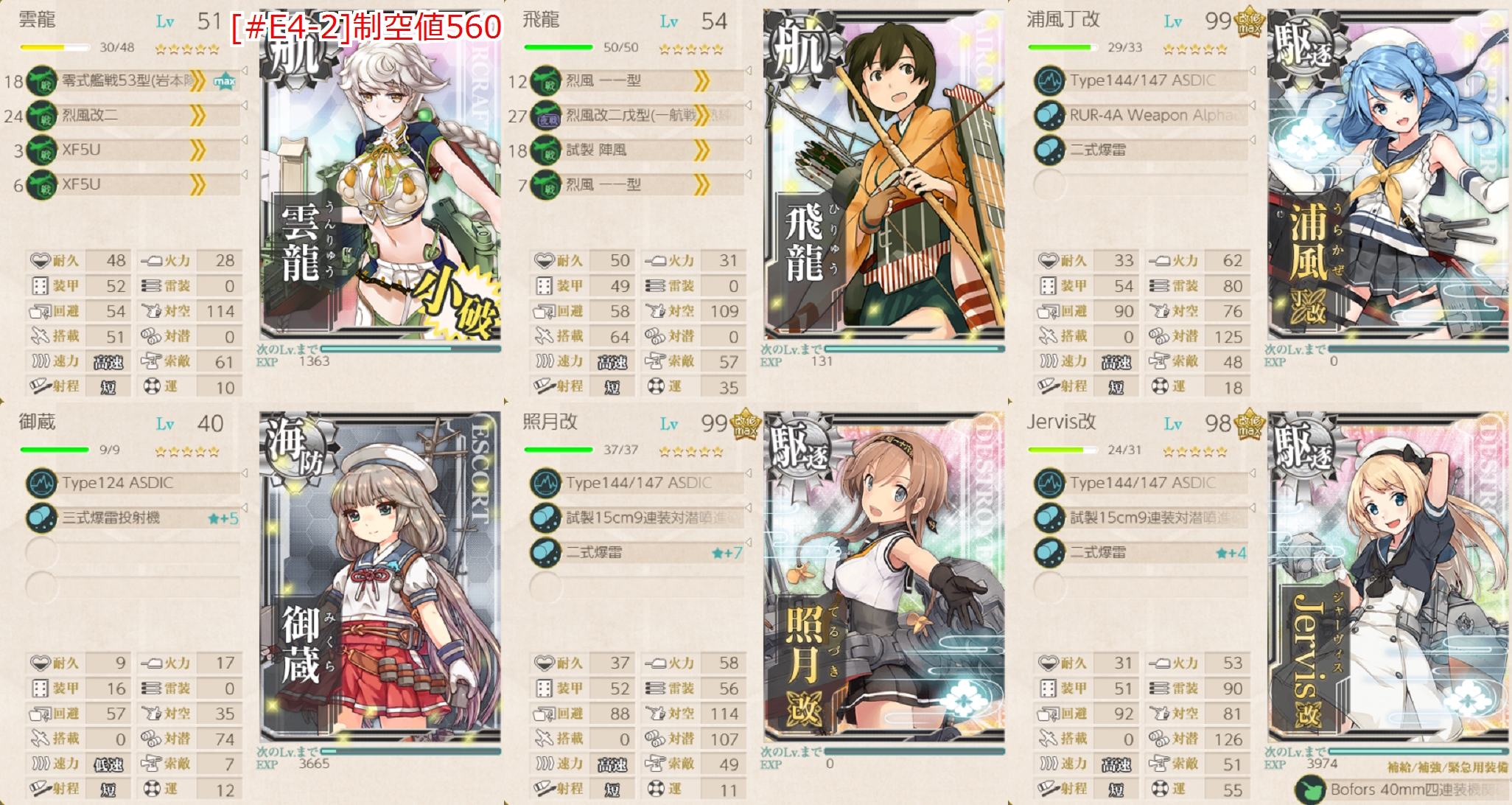Click the 雲龍 EXP progress bar
This screenshot has width=1512, height=805.
click(x=410, y=349)
